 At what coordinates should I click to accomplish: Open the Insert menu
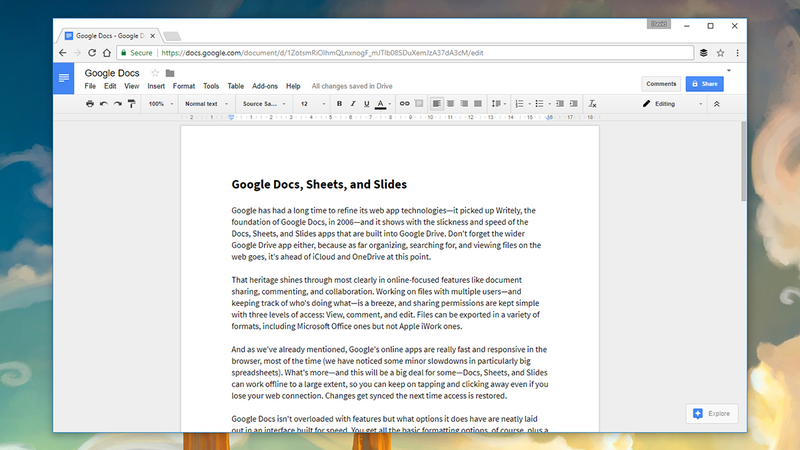tap(156, 86)
